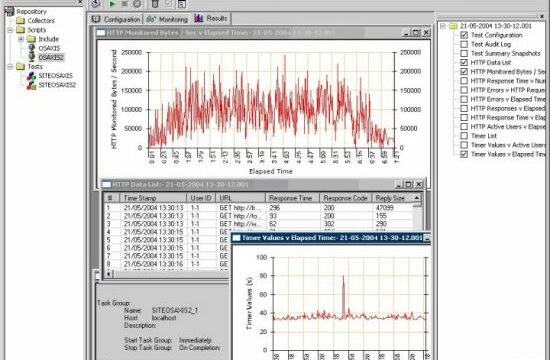Open the SITEOSAXIS2 test

point(57,85)
